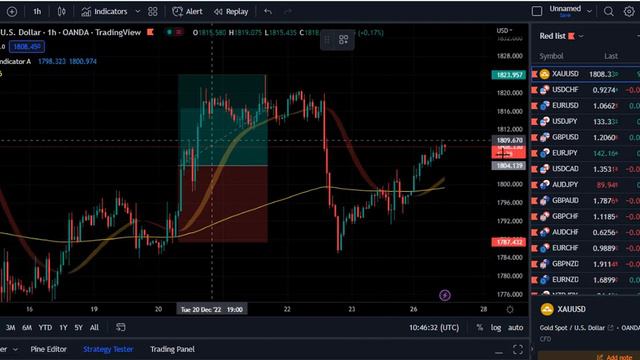This screenshot has height=360, width=640.
Task: Select EURNZD in the watchlist
Action: point(586,280)
